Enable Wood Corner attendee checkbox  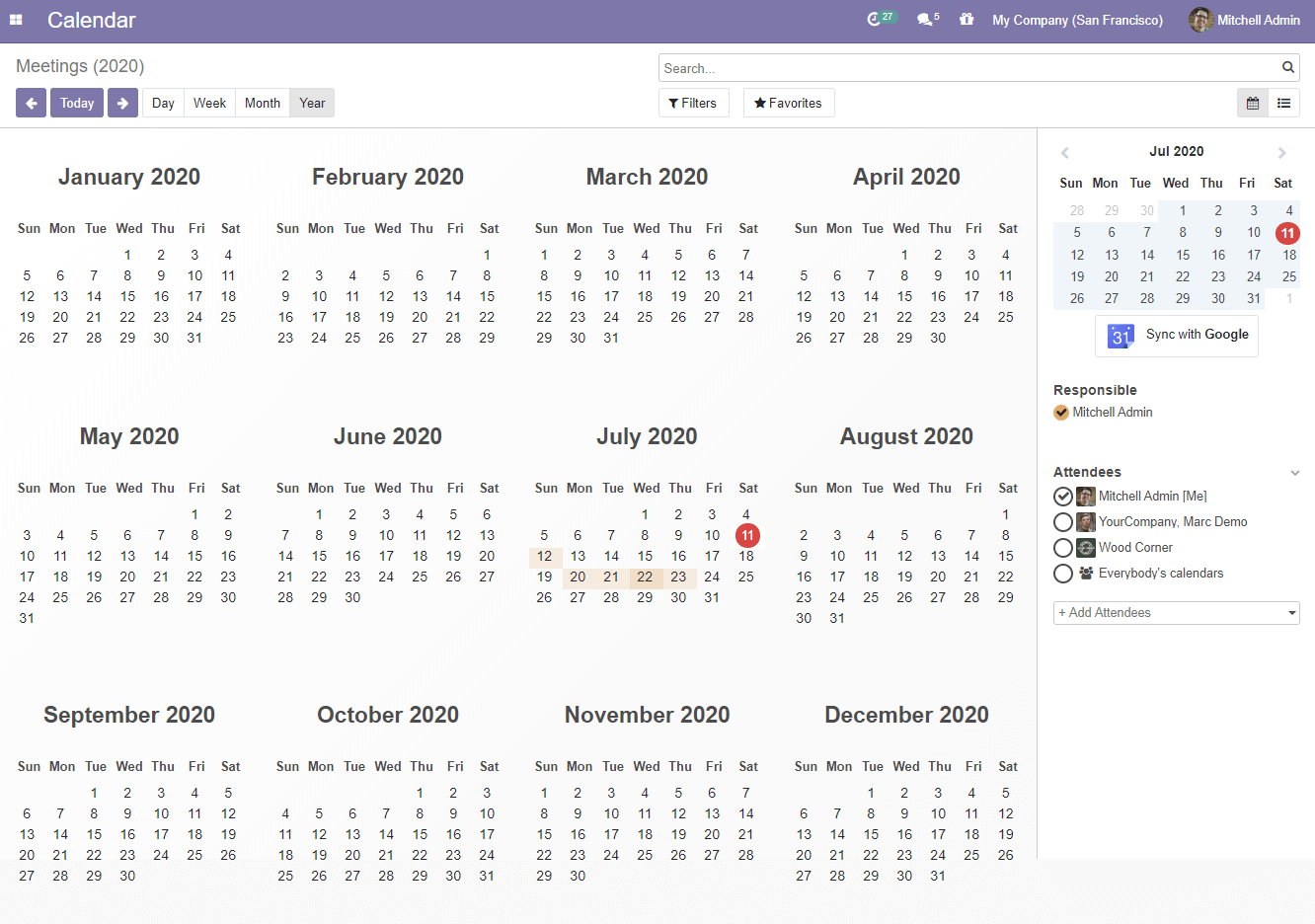click(x=1063, y=548)
